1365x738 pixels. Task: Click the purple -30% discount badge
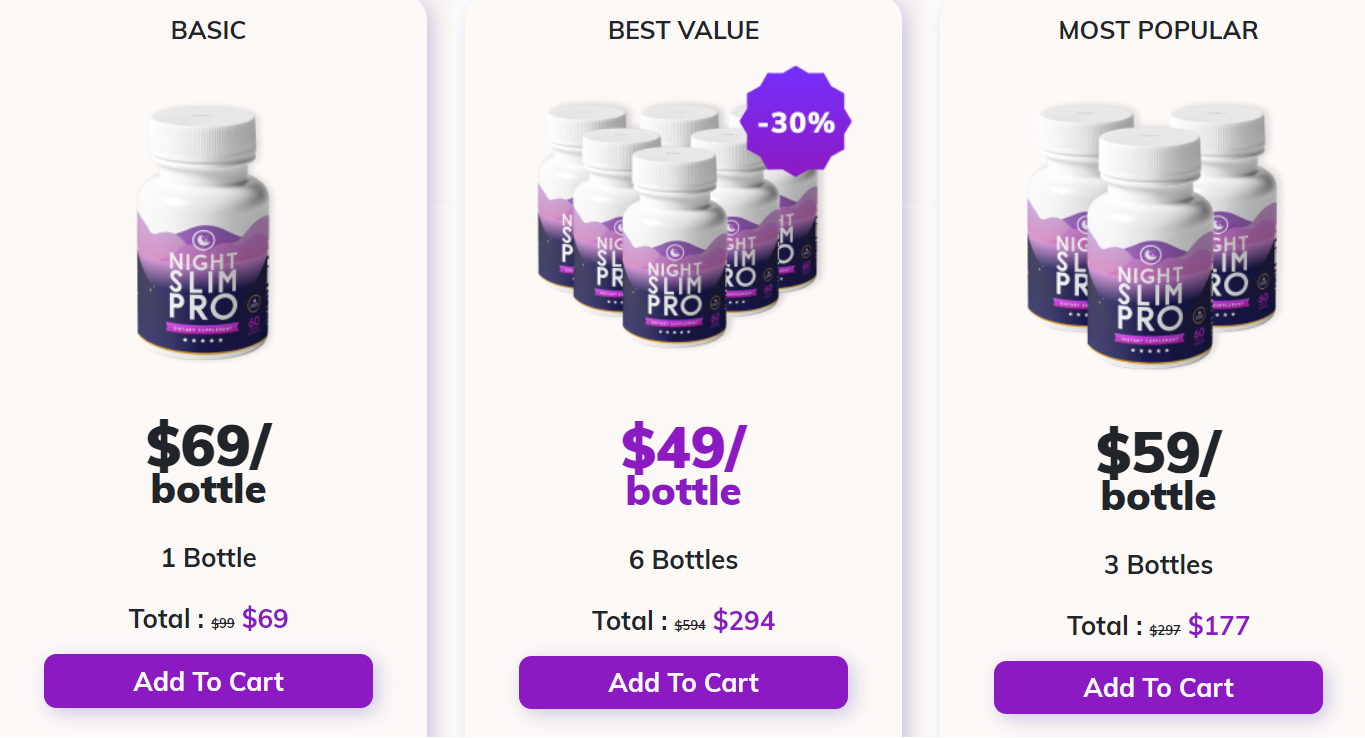[796, 122]
